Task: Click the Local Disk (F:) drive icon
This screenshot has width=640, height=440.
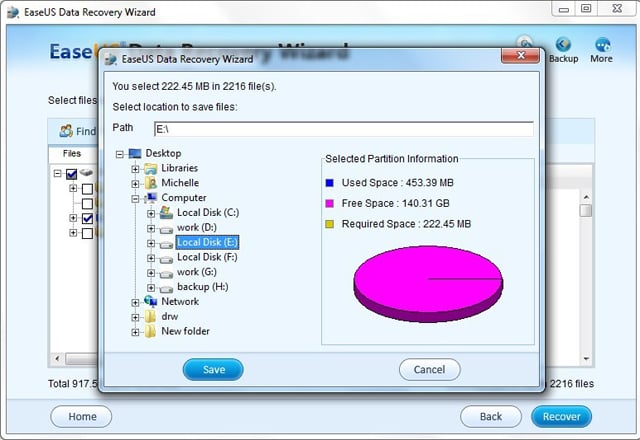Action: pyautogui.click(x=166, y=260)
